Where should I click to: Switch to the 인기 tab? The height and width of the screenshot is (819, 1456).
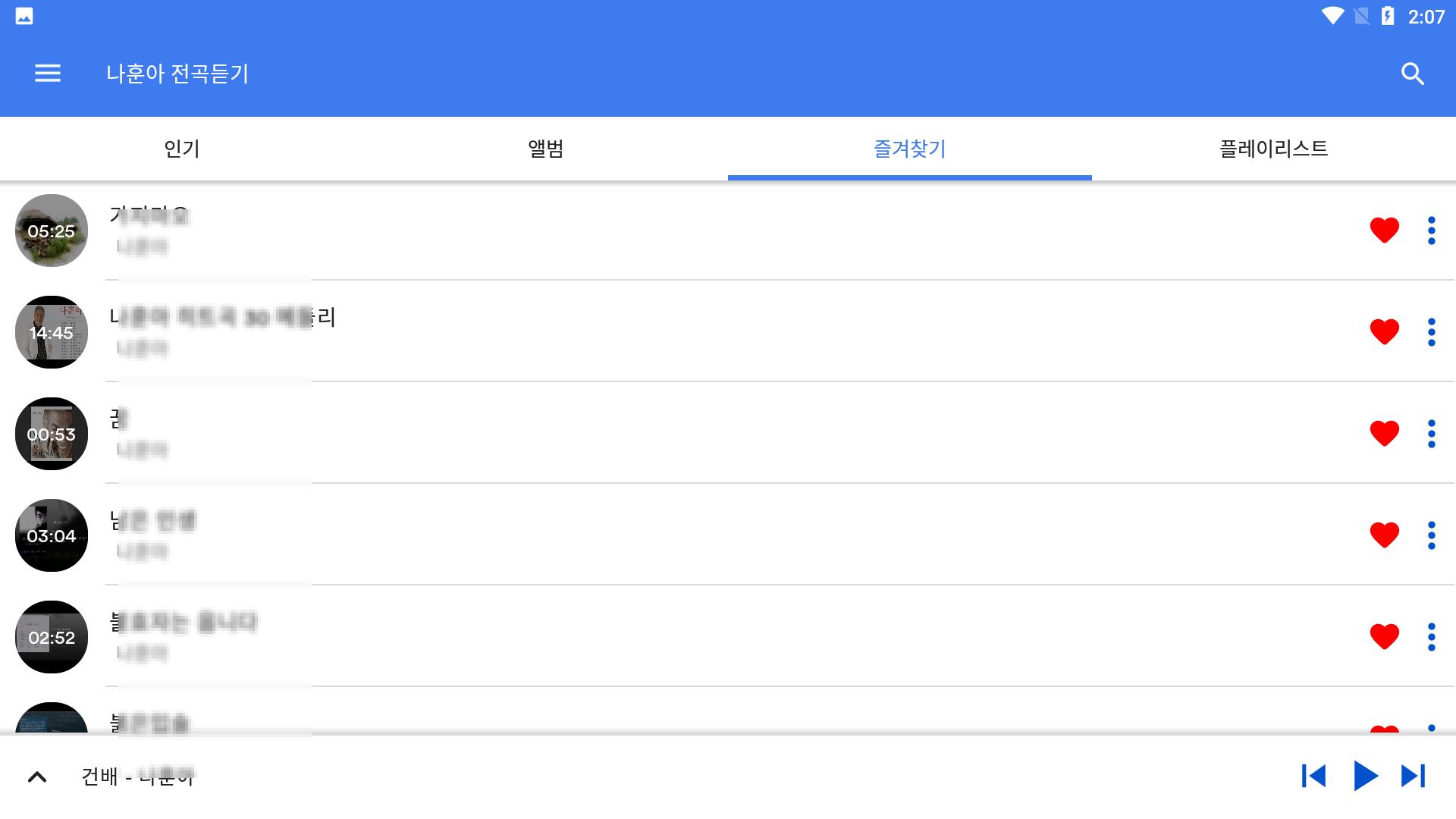(x=182, y=149)
